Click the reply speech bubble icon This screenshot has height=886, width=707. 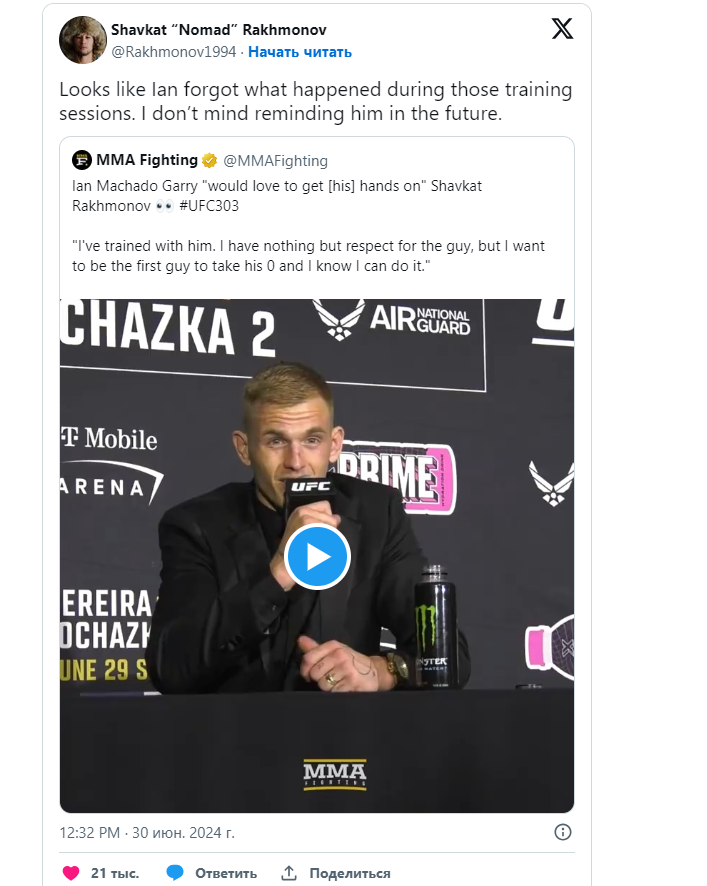pos(175,873)
